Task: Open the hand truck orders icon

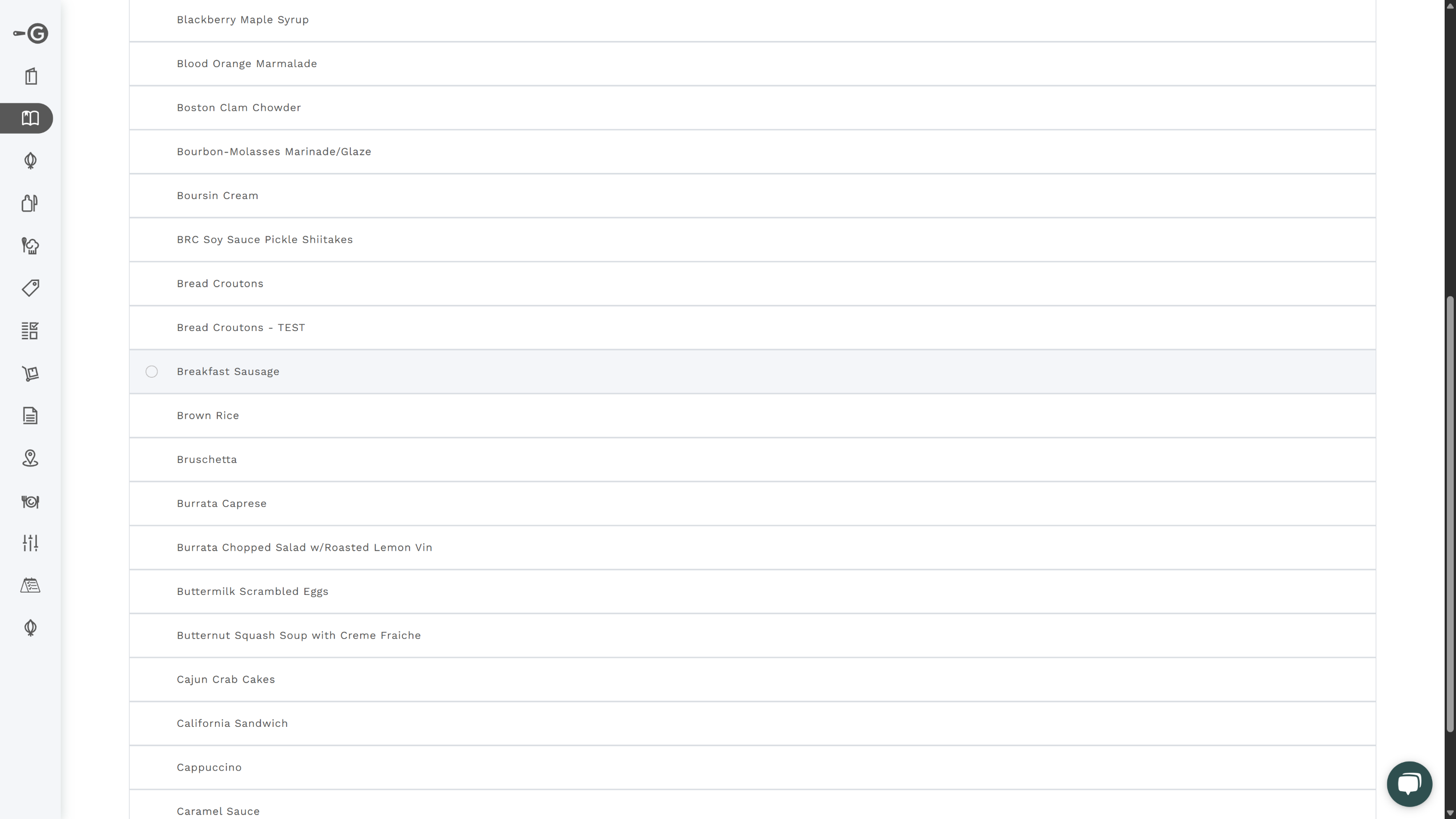Action: click(x=30, y=373)
